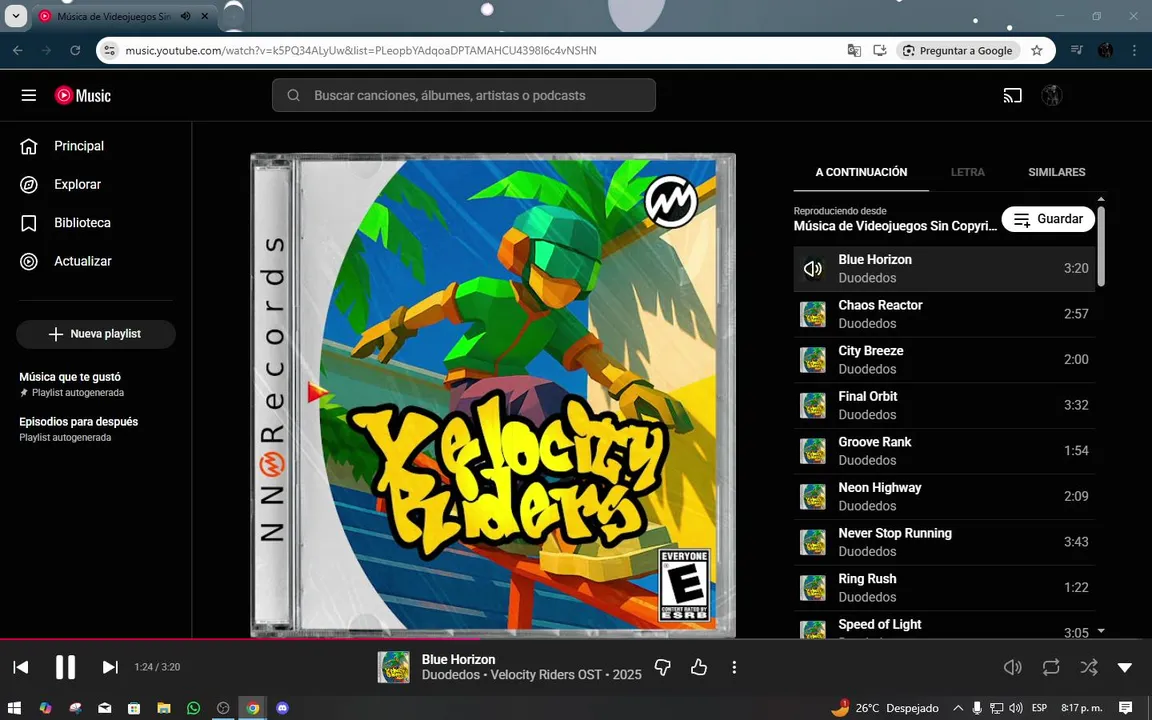This screenshot has width=1152, height=720.
Task: Open Discord from the taskbar
Action: (282, 708)
